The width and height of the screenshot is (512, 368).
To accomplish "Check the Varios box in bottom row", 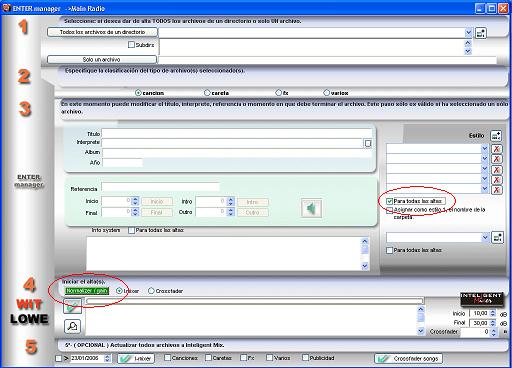I will tap(269, 358).
